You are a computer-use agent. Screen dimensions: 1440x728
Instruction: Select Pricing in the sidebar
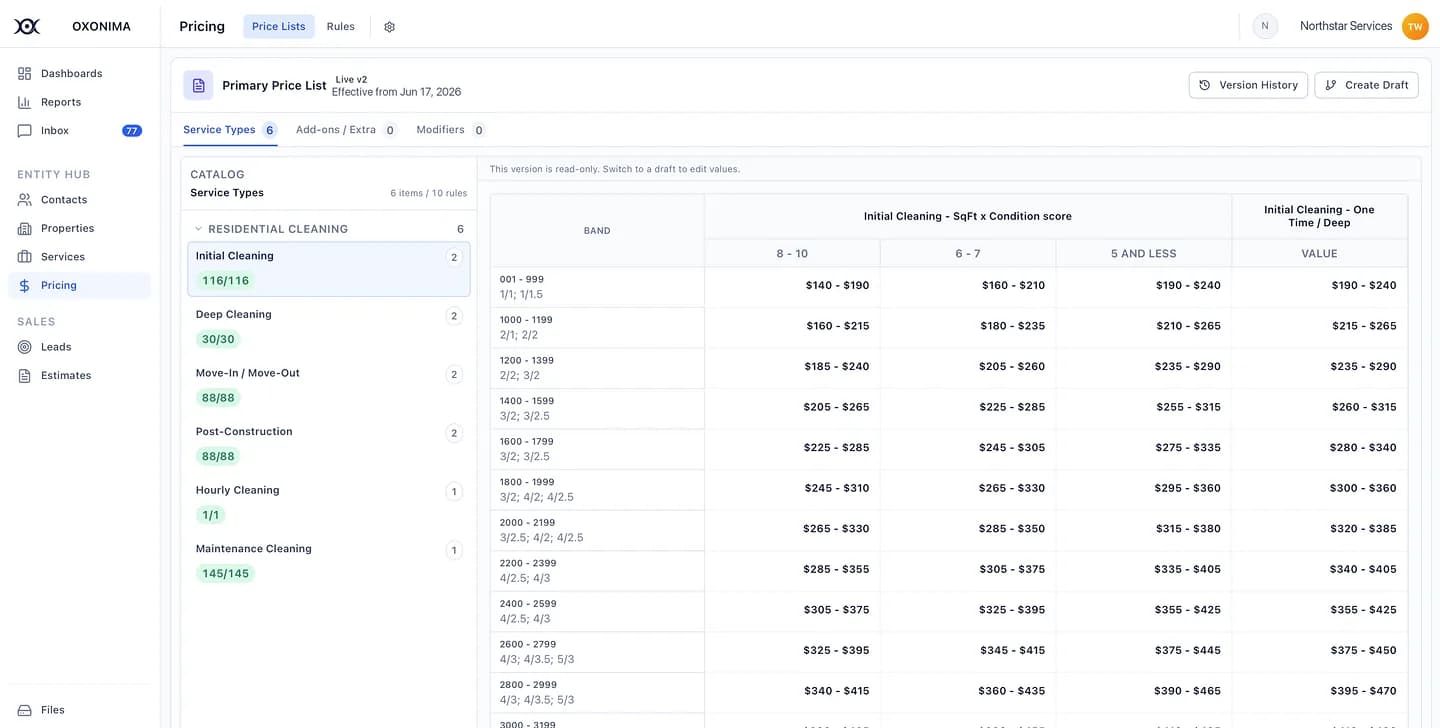(x=80, y=285)
